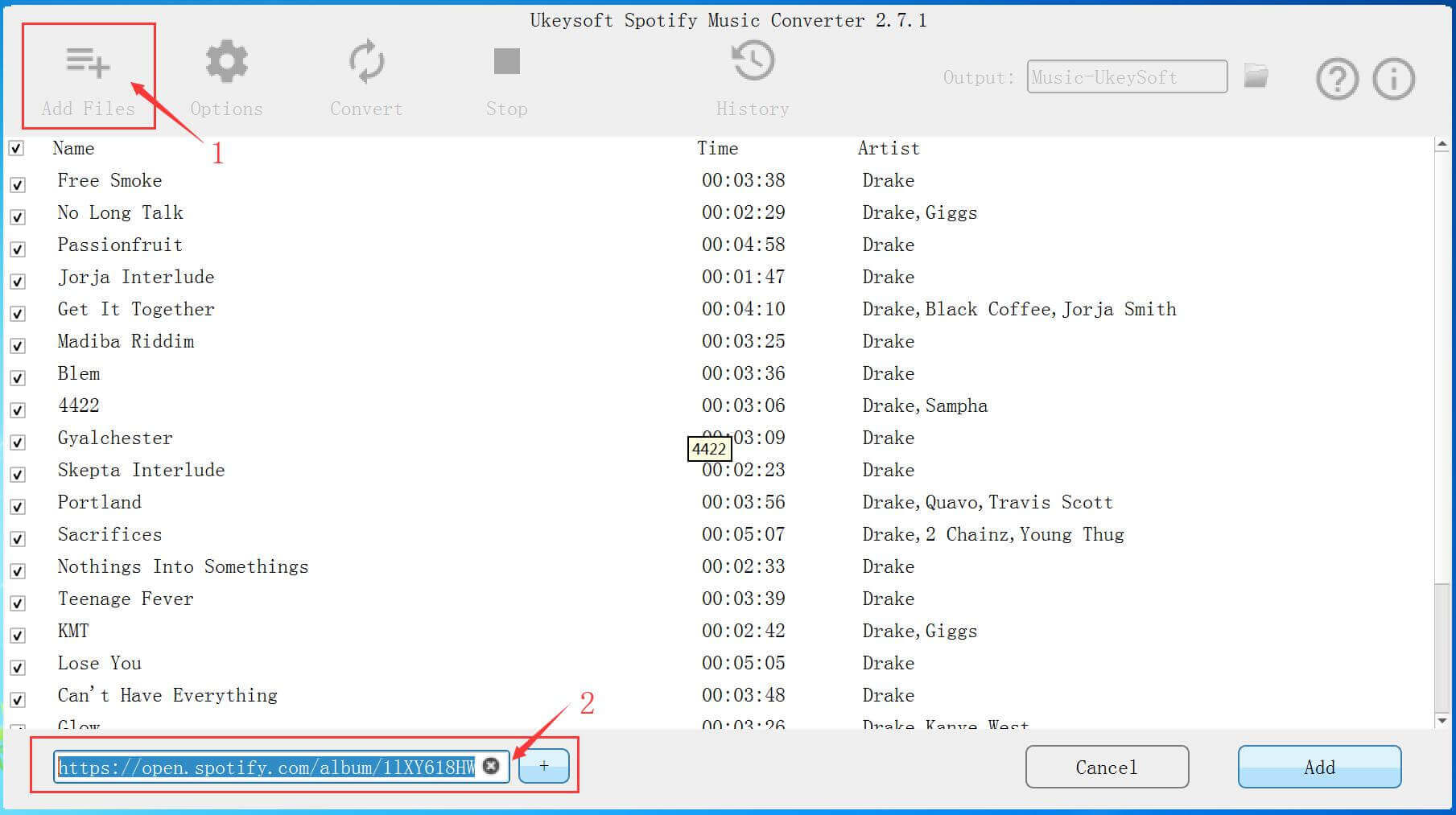
Task: Click the Time column header
Action: click(717, 148)
